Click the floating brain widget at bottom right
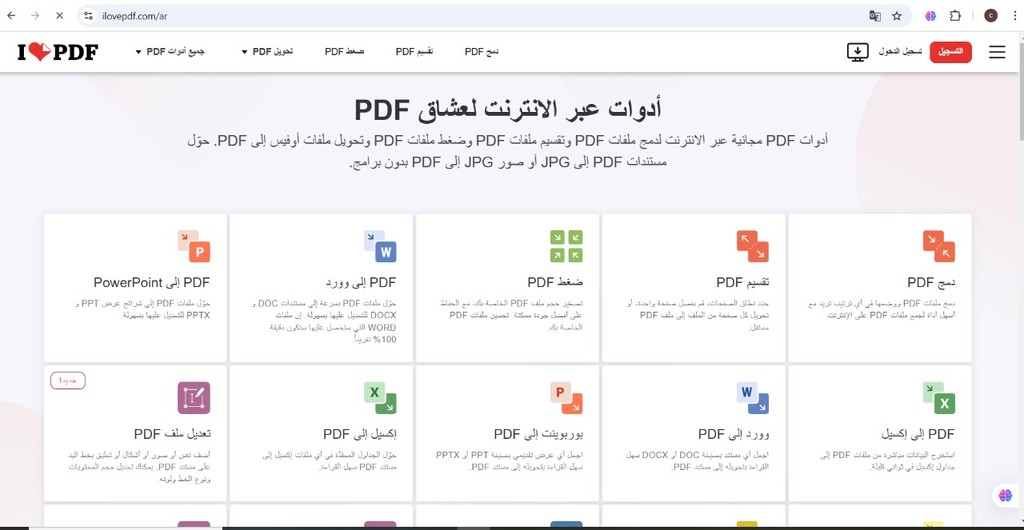Viewport: 1024px width, 530px height. pos(1005,495)
